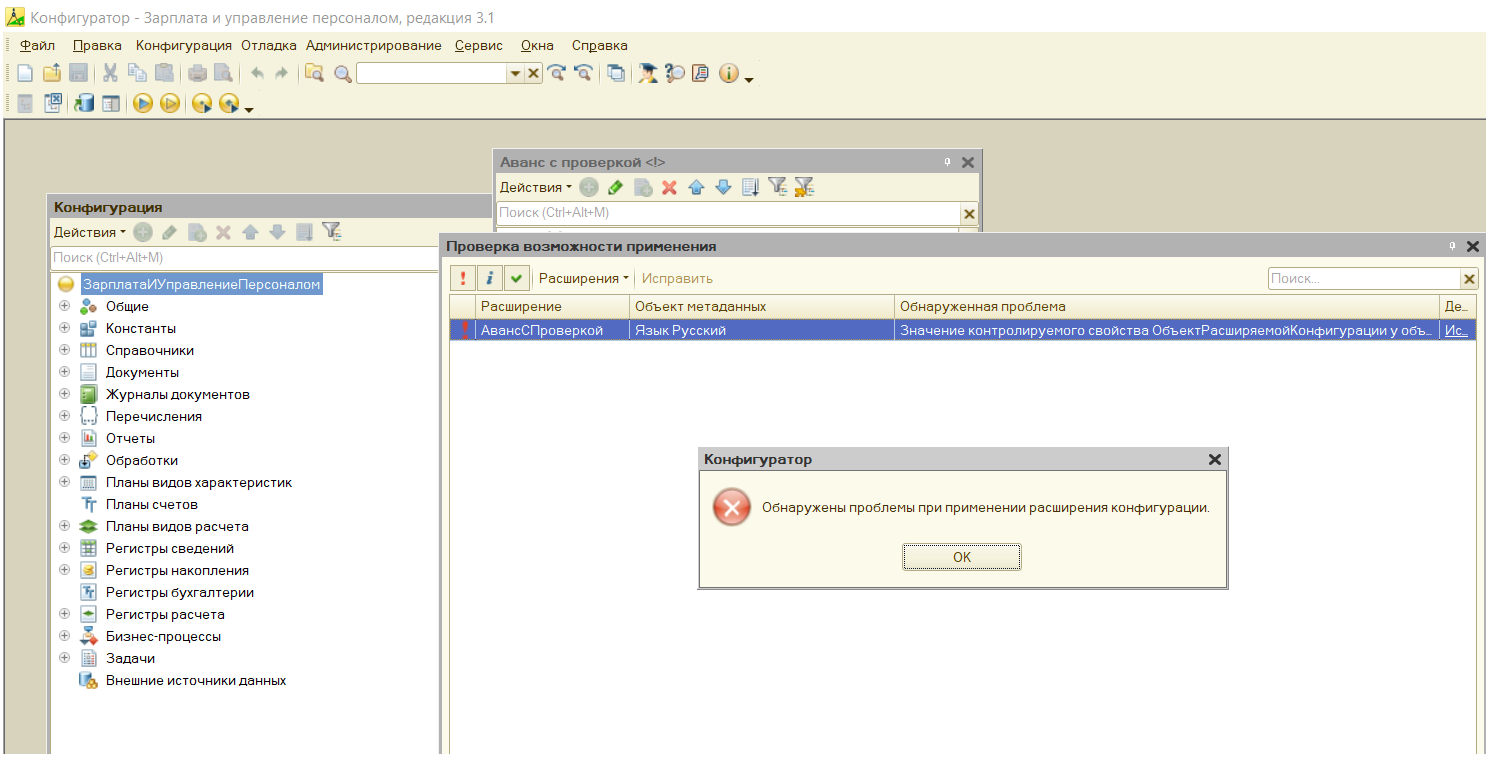
Task: Open the Файл menu
Action: (38, 45)
